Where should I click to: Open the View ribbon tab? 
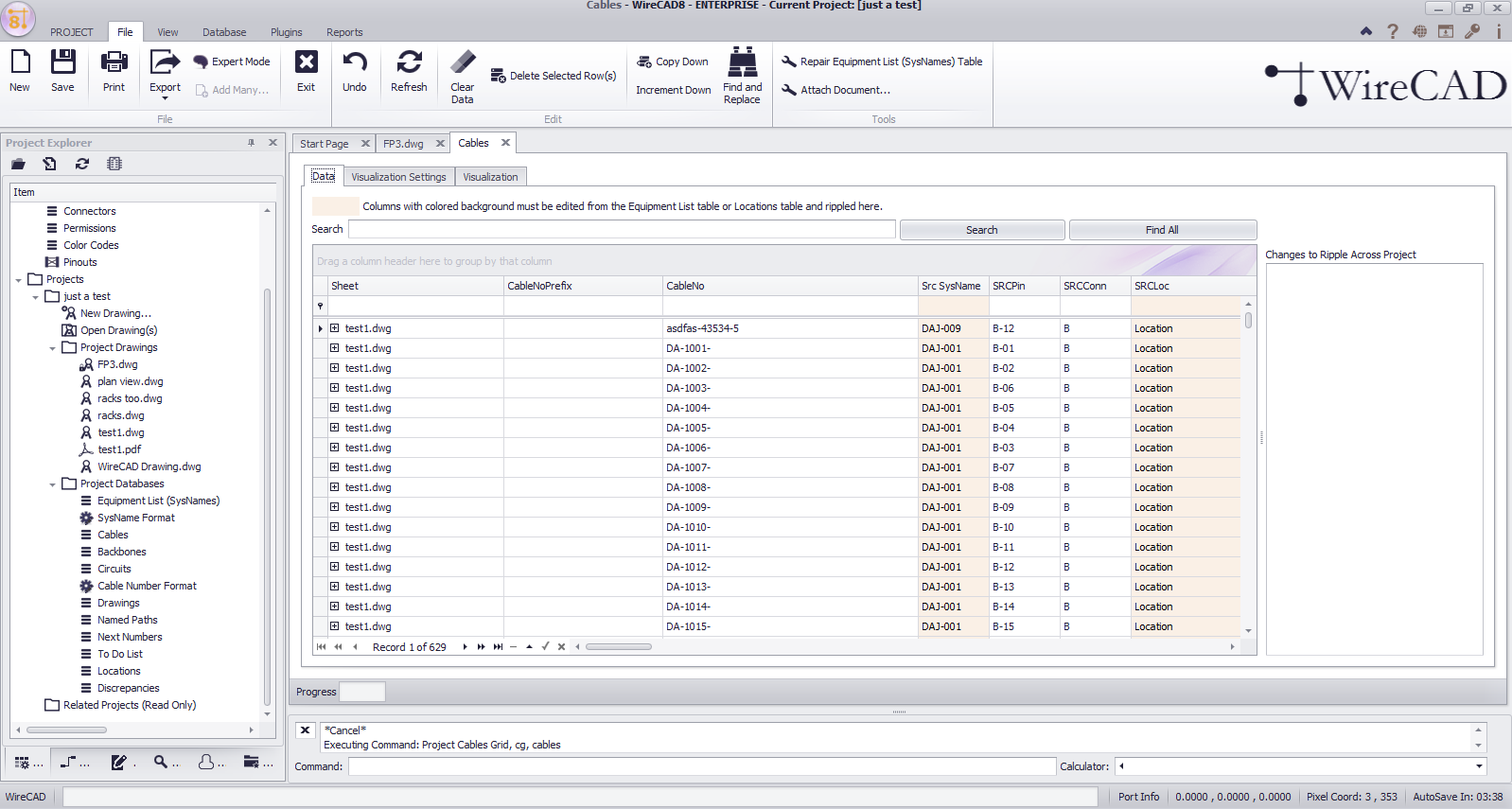pos(167,32)
